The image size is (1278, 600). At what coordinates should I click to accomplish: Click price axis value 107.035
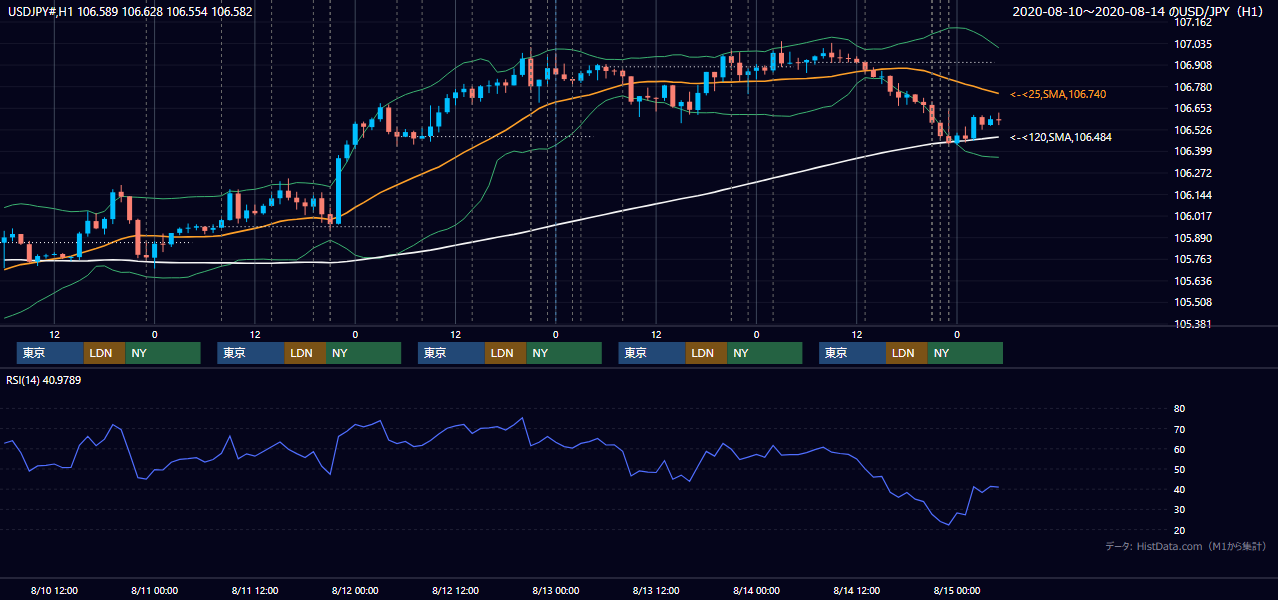pyautogui.click(x=1193, y=44)
